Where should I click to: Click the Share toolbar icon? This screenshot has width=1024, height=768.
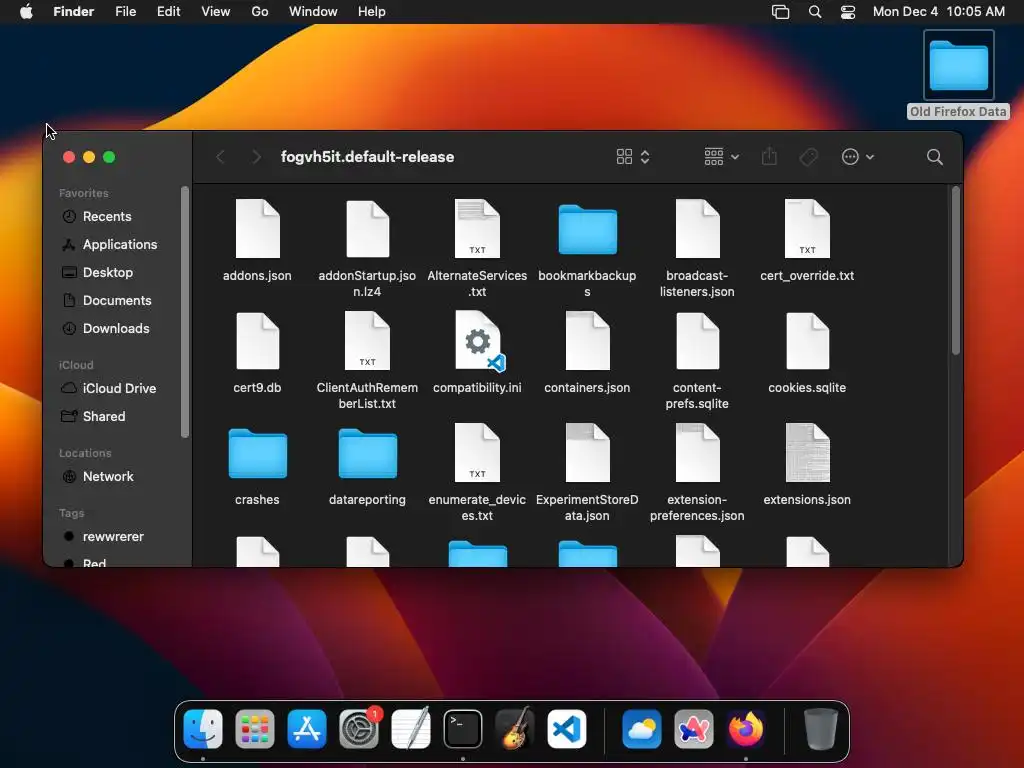[769, 156]
